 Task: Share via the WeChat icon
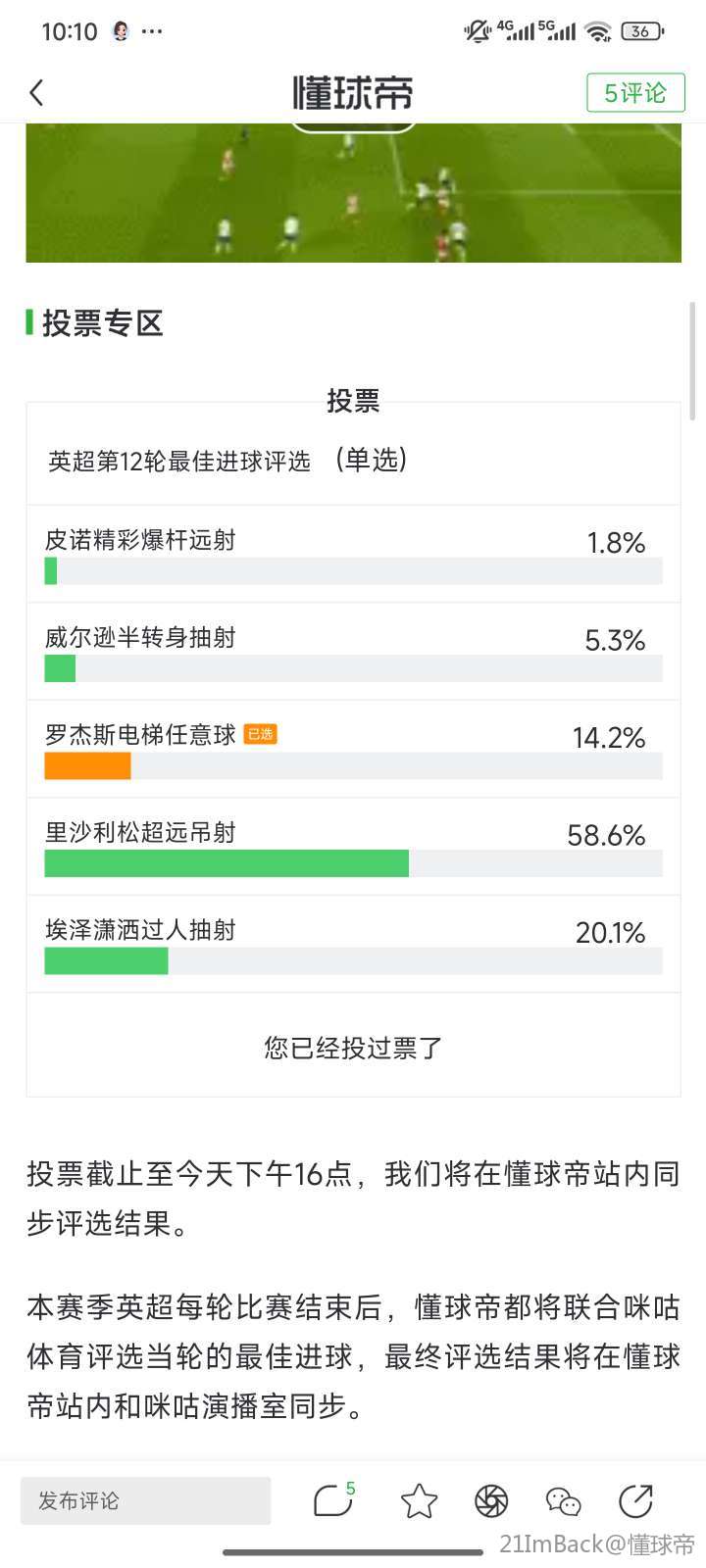click(563, 1500)
